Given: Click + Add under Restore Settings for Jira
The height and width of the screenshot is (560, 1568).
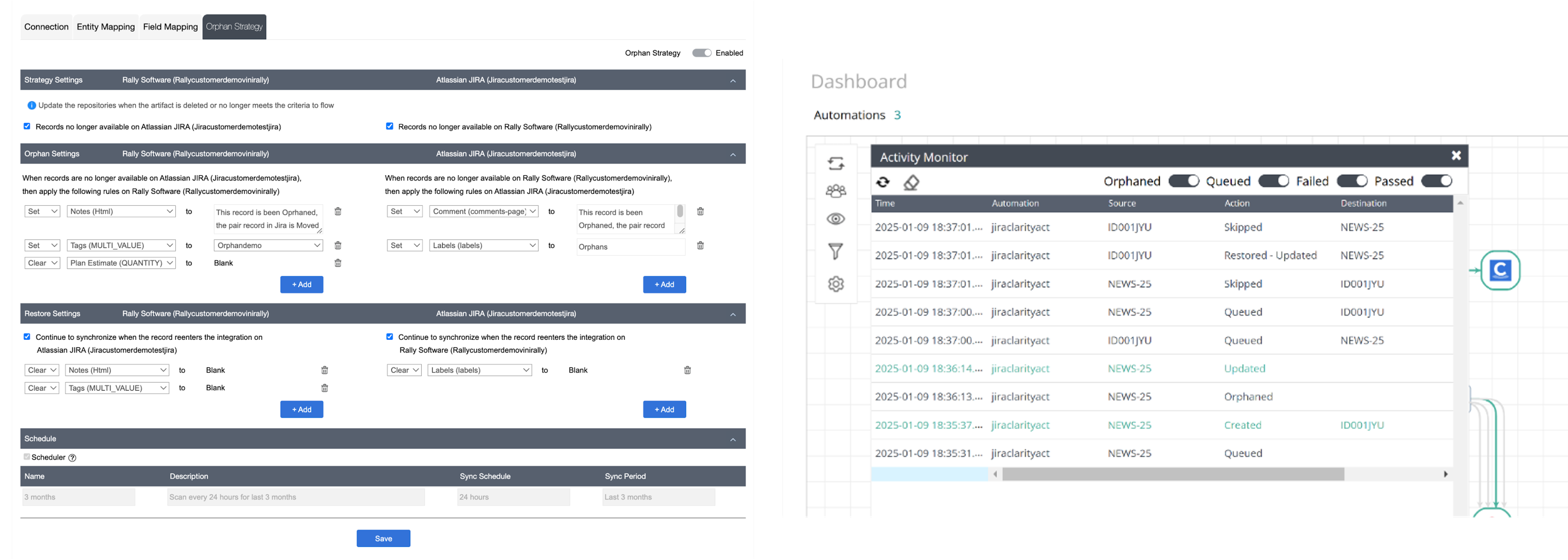Looking at the screenshot, I should (664, 409).
